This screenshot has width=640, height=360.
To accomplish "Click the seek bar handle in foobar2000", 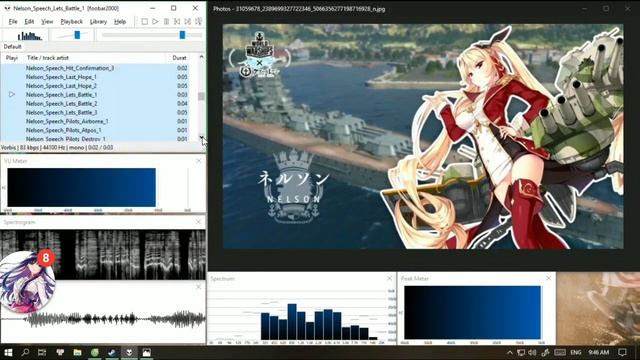I will [x=182, y=35].
